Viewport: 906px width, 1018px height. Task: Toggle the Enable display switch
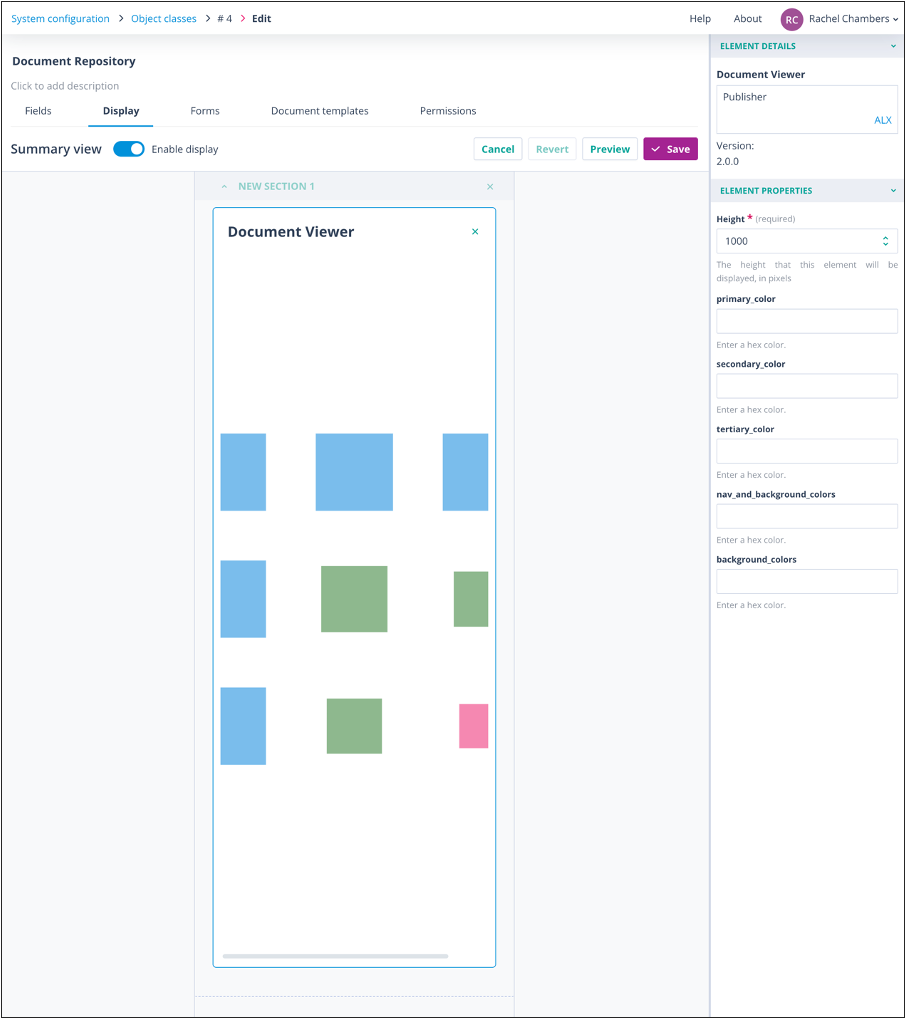[x=129, y=149]
